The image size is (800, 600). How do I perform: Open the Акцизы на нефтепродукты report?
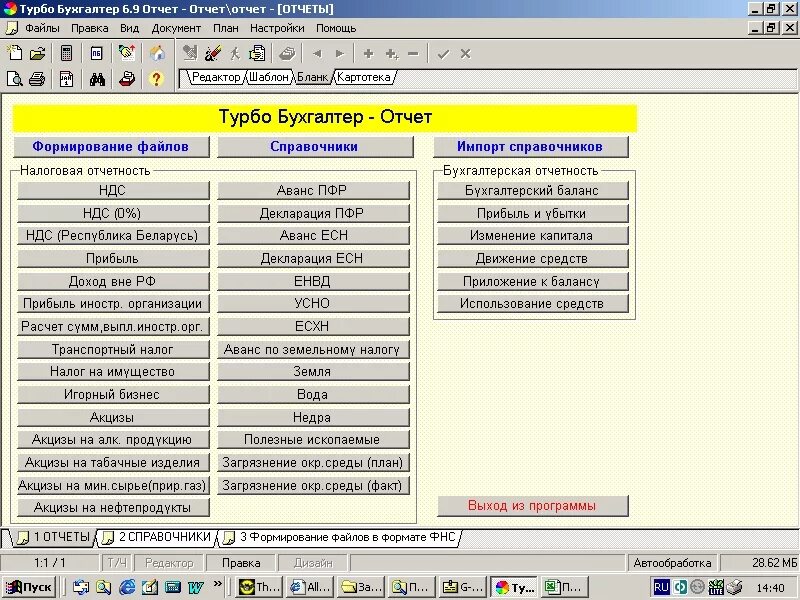(113, 508)
